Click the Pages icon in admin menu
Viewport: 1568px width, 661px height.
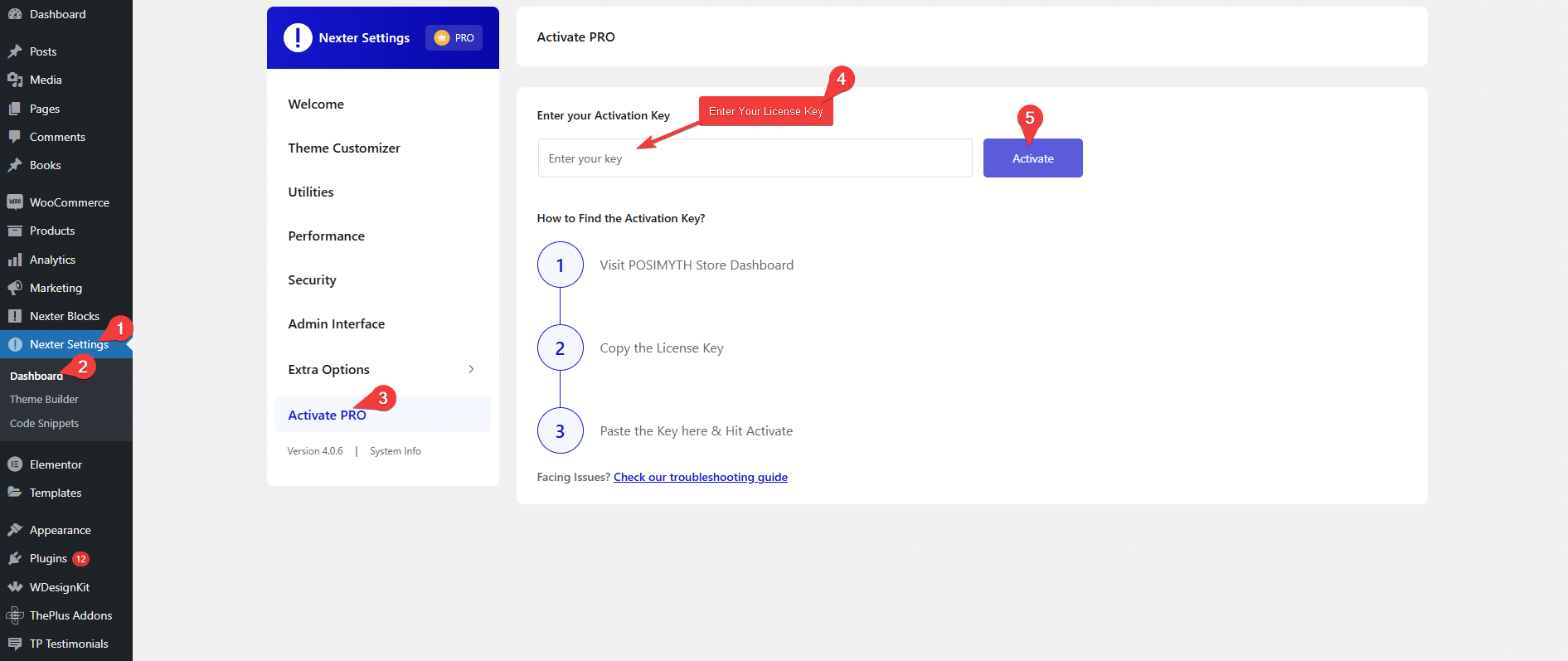pos(15,109)
